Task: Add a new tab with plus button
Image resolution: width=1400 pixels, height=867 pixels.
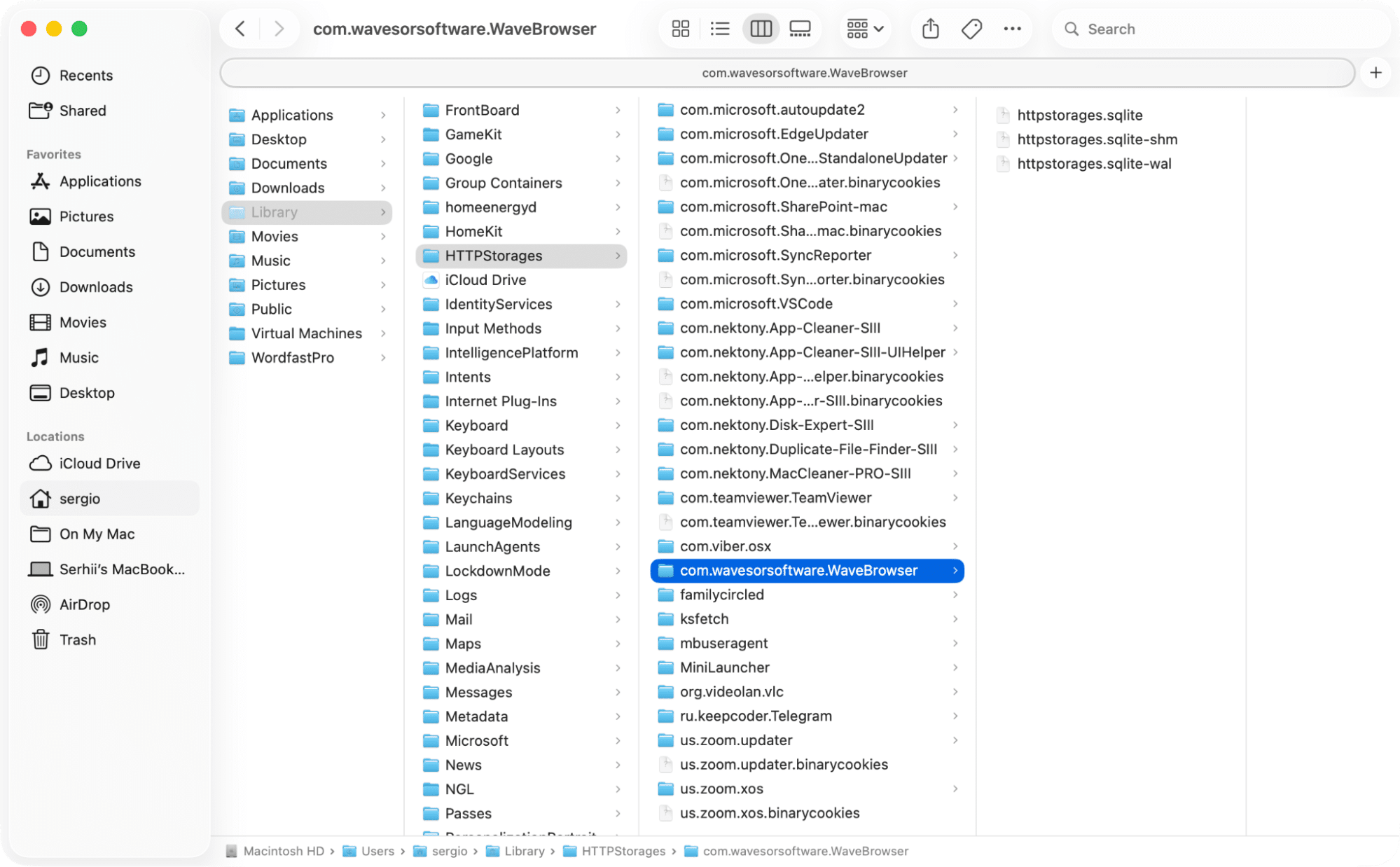Action: tap(1375, 73)
